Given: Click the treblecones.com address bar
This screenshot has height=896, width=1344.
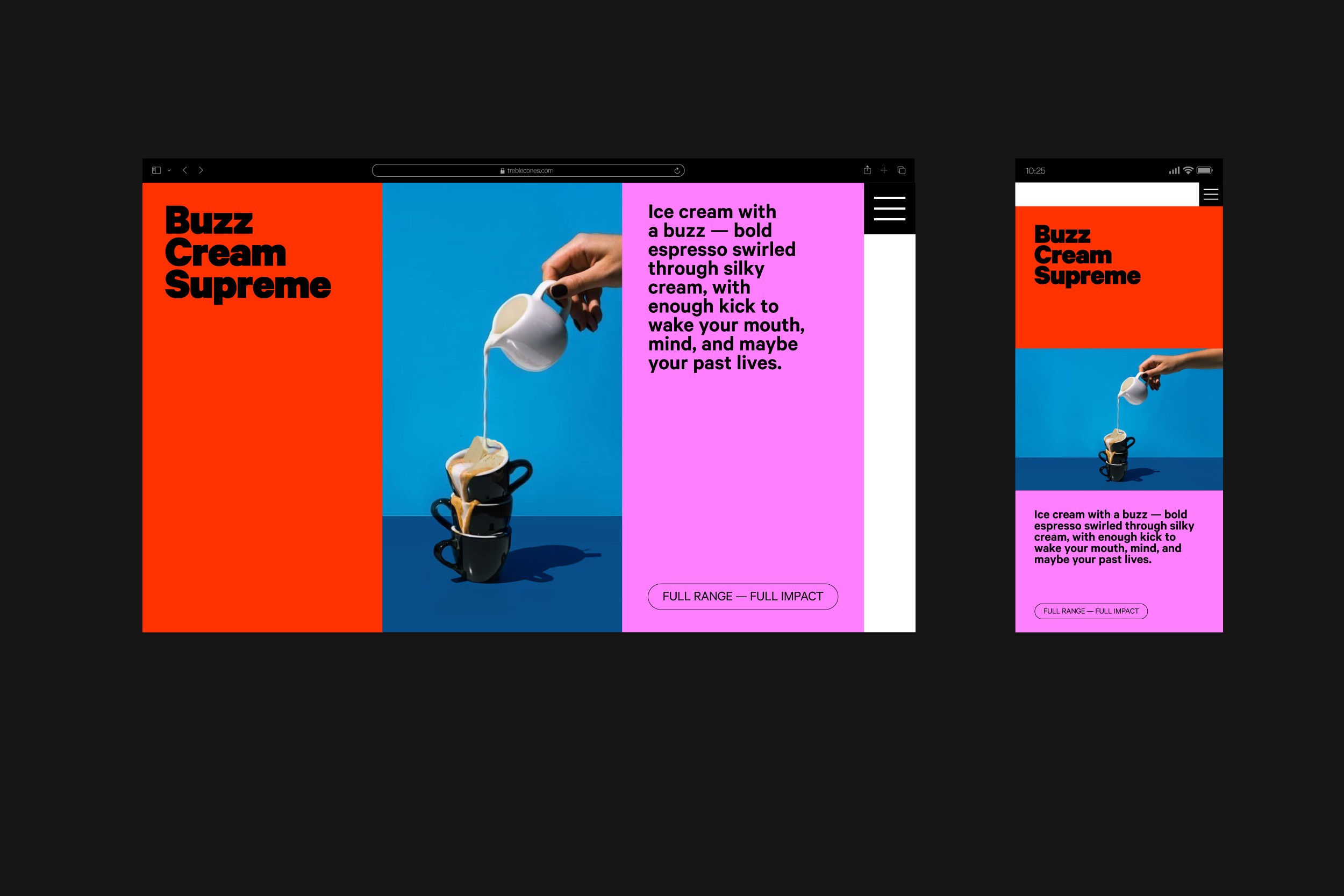Looking at the screenshot, I should point(571,170).
